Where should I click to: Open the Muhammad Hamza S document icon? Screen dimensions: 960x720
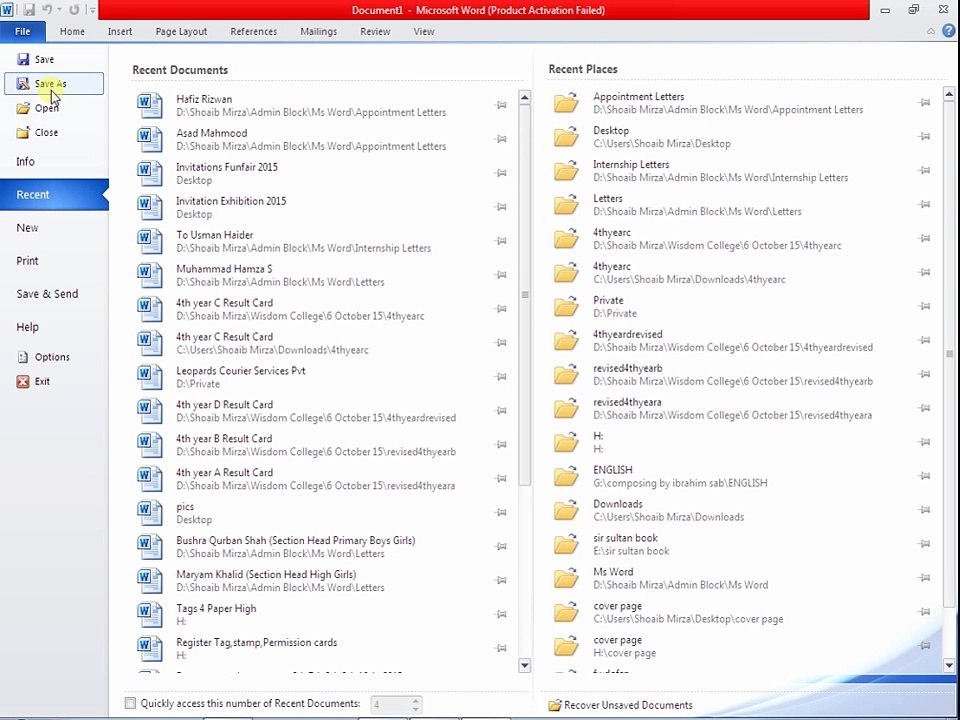(x=150, y=276)
